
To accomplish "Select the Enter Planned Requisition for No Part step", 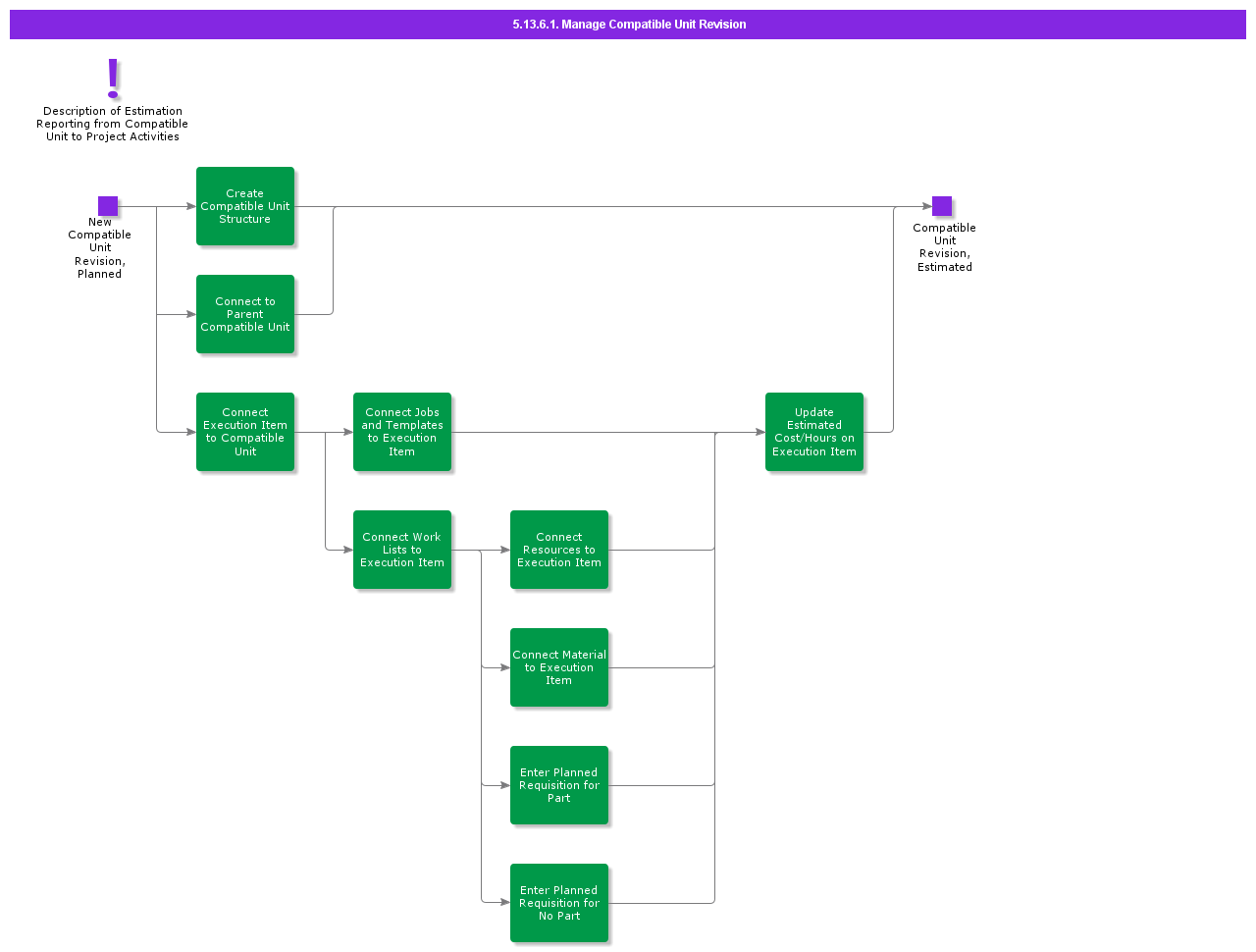I will click(x=558, y=902).
